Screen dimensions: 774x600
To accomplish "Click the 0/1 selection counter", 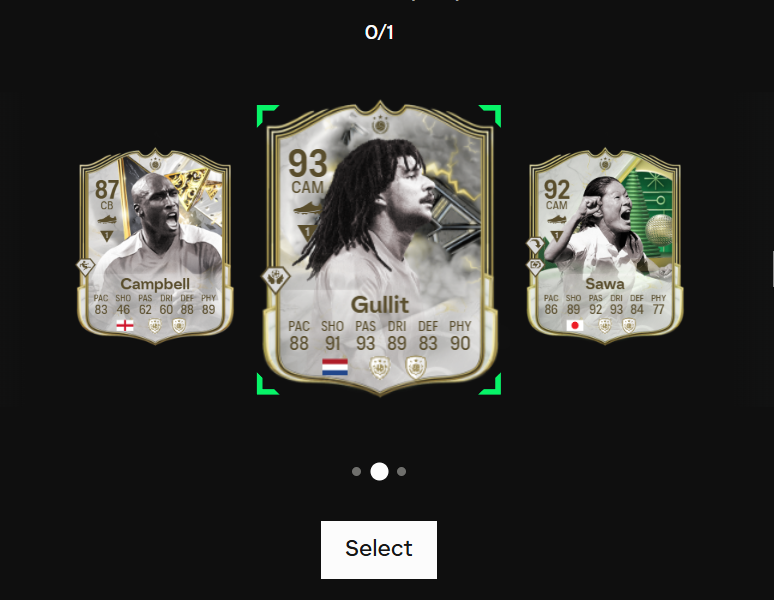I will [379, 33].
